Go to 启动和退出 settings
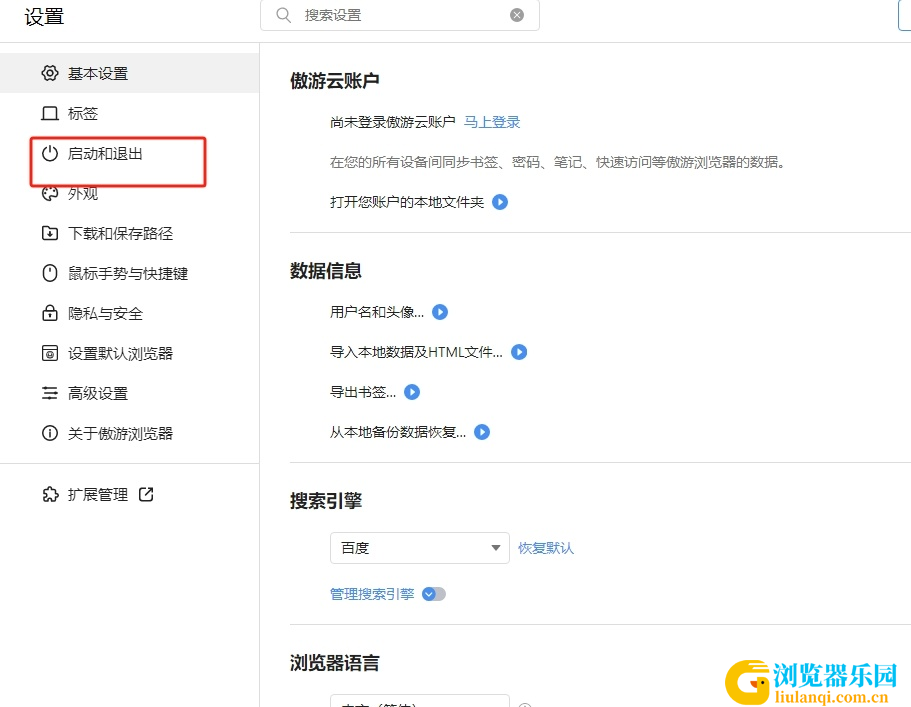 coord(130,153)
